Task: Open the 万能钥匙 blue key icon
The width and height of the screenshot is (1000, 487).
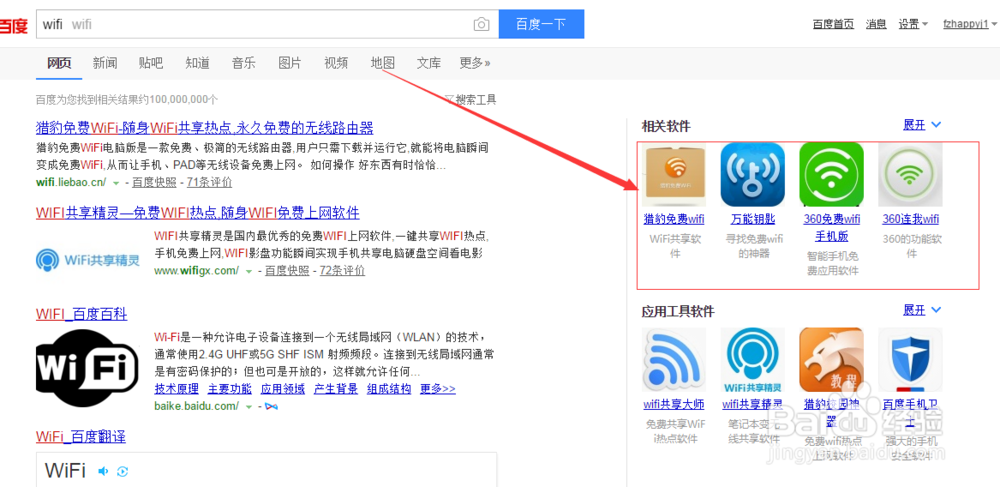Action: pyautogui.click(x=753, y=175)
